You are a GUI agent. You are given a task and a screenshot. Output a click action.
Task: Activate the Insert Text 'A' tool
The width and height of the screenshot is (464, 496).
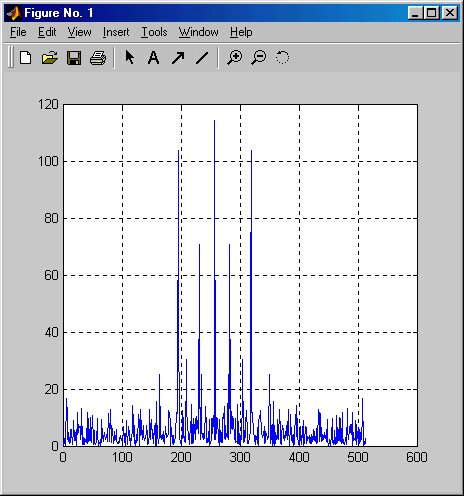(x=153, y=58)
